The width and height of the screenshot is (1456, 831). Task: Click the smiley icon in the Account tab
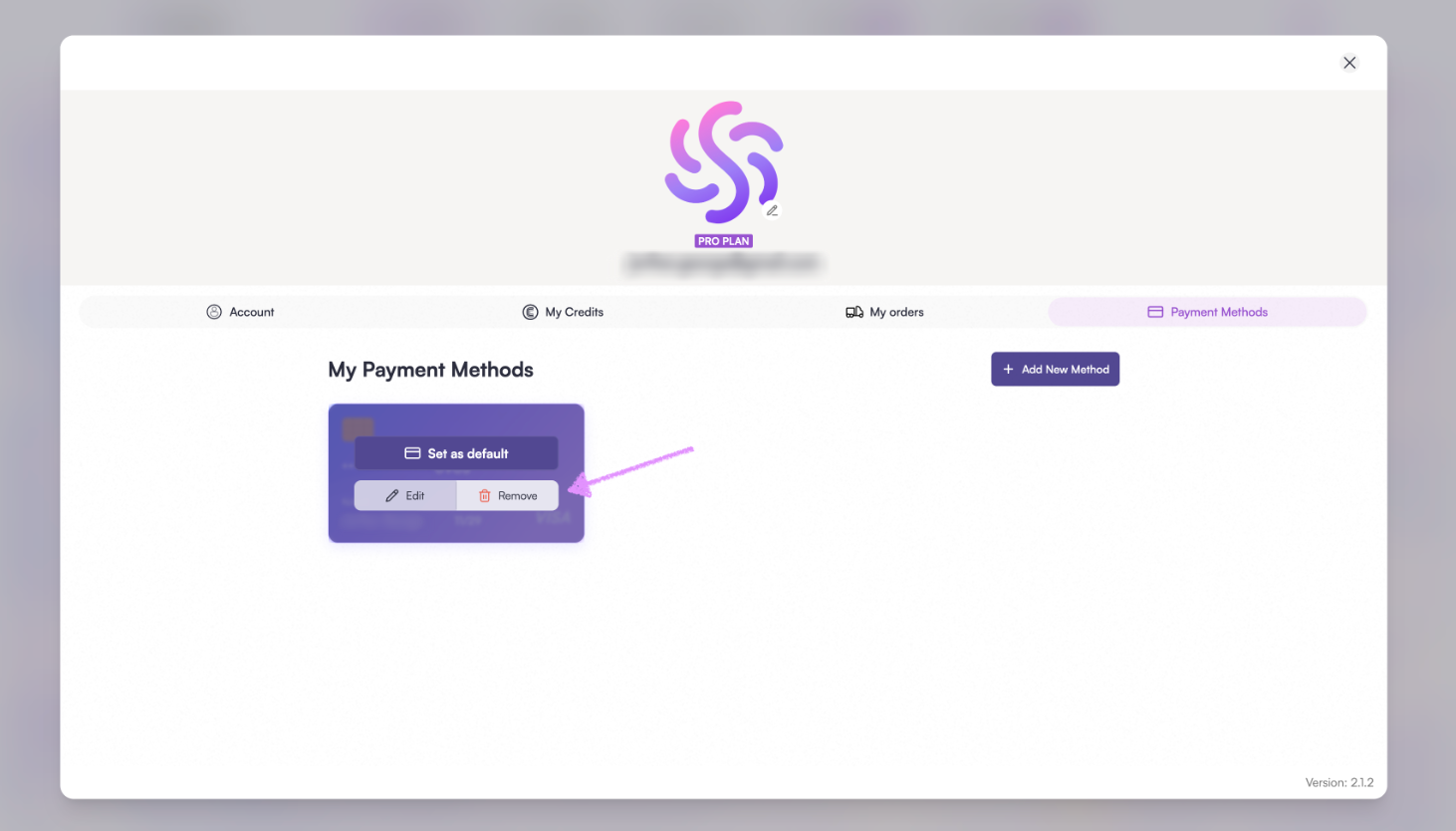pos(214,312)
